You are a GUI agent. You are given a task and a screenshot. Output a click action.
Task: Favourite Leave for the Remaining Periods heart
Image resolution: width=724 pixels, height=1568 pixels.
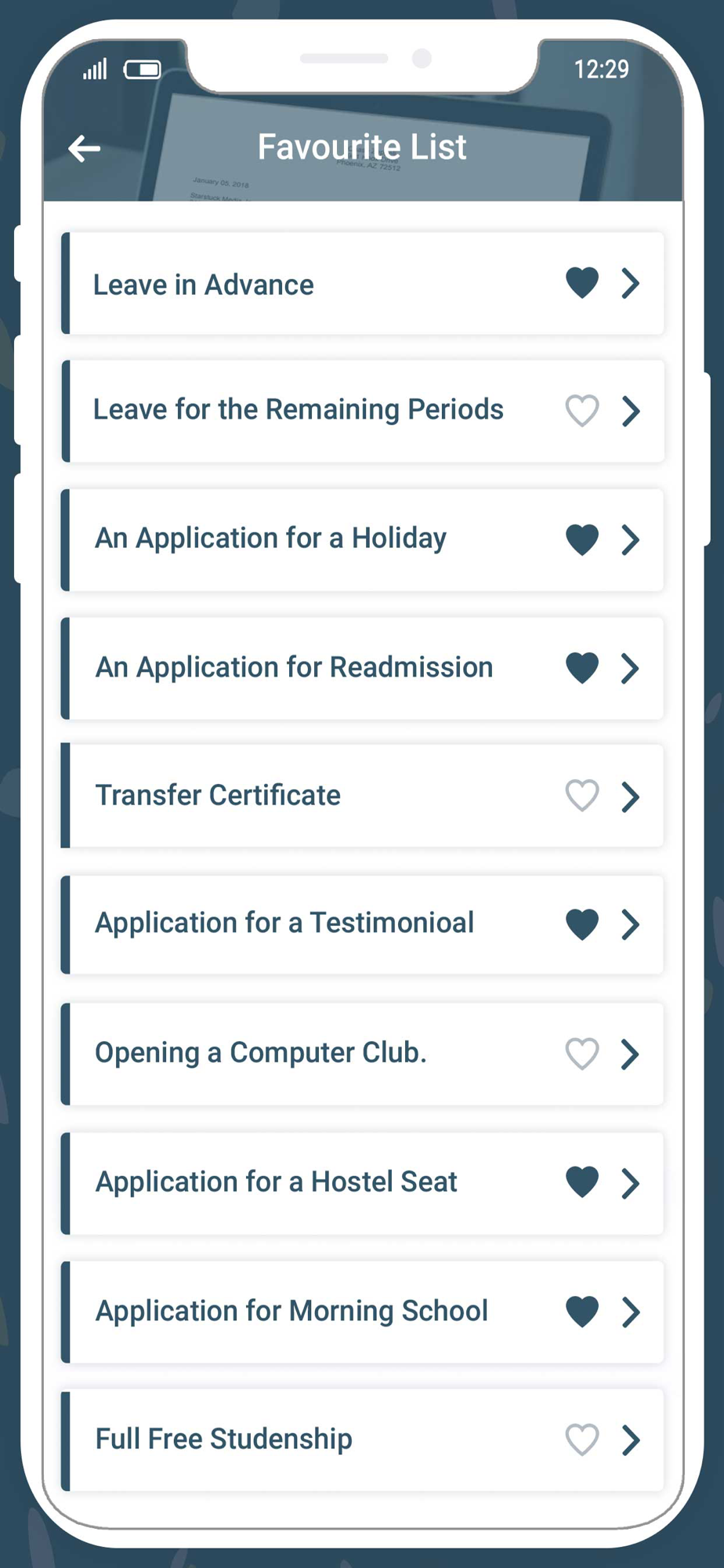tap(582, 411)
